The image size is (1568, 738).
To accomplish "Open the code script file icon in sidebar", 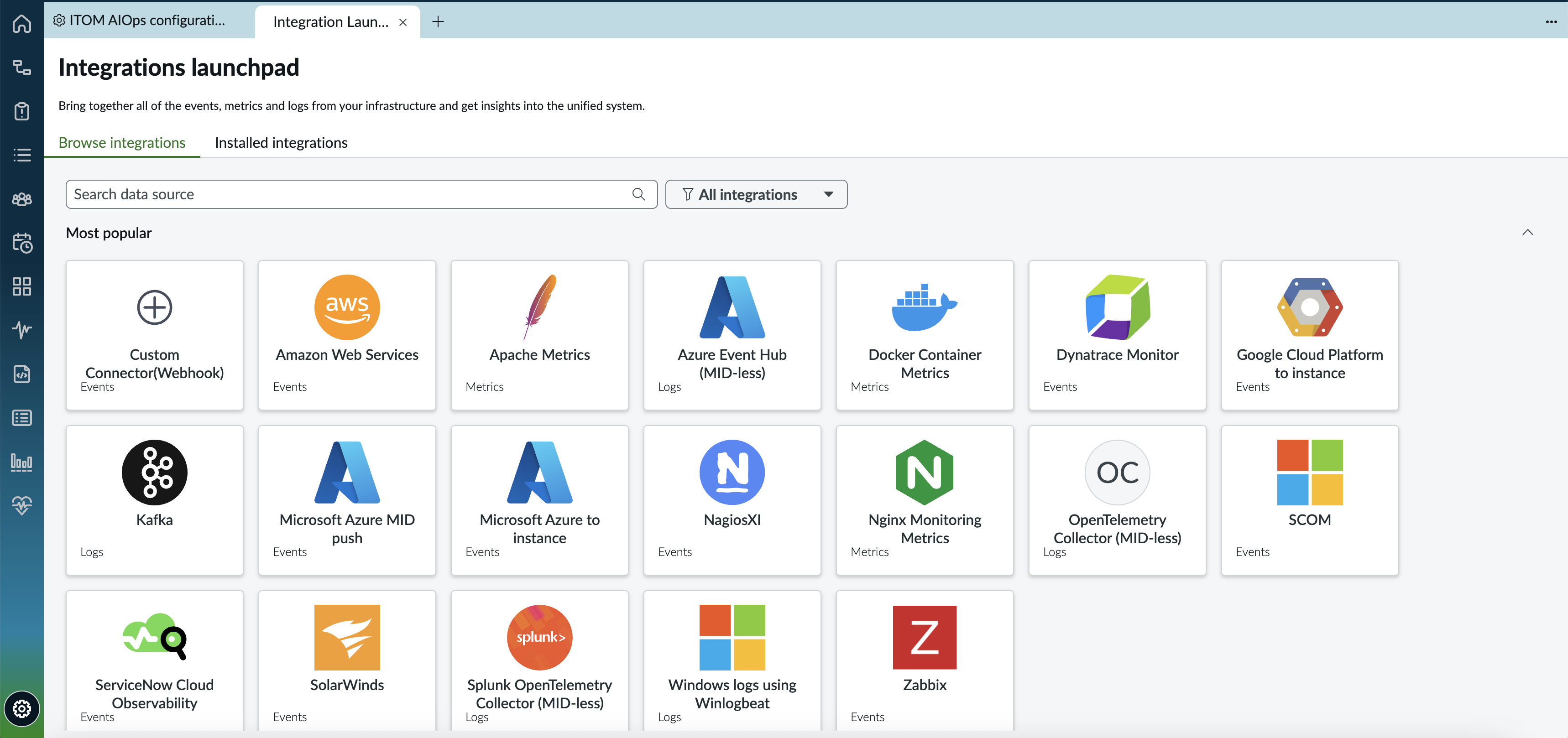I will coord(22,374).
